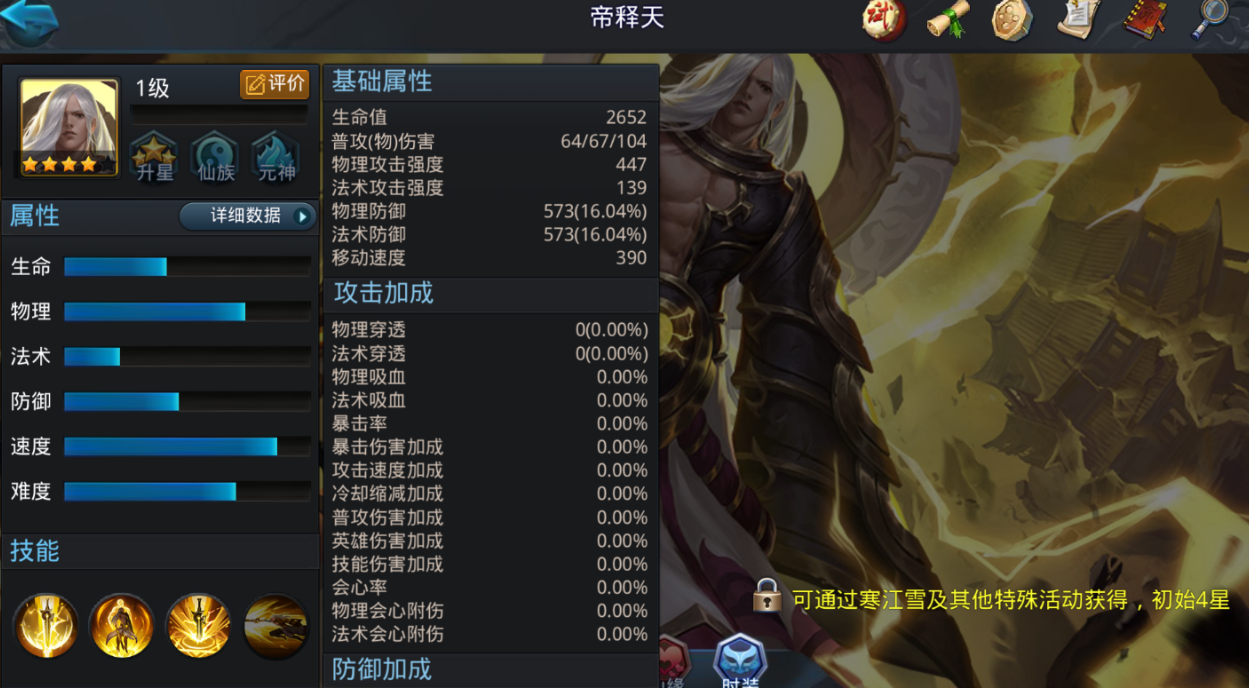
Task: View the third sword burst skill
Action: (198, 626)
